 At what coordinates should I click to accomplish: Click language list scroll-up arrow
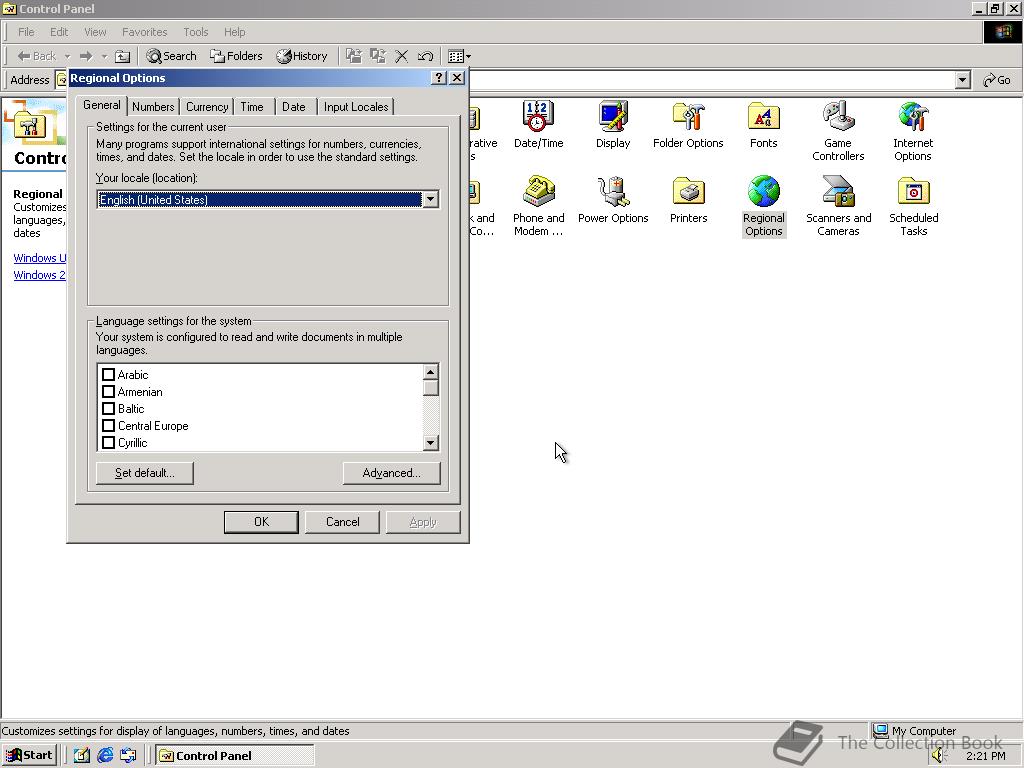[x=430, y=372]
